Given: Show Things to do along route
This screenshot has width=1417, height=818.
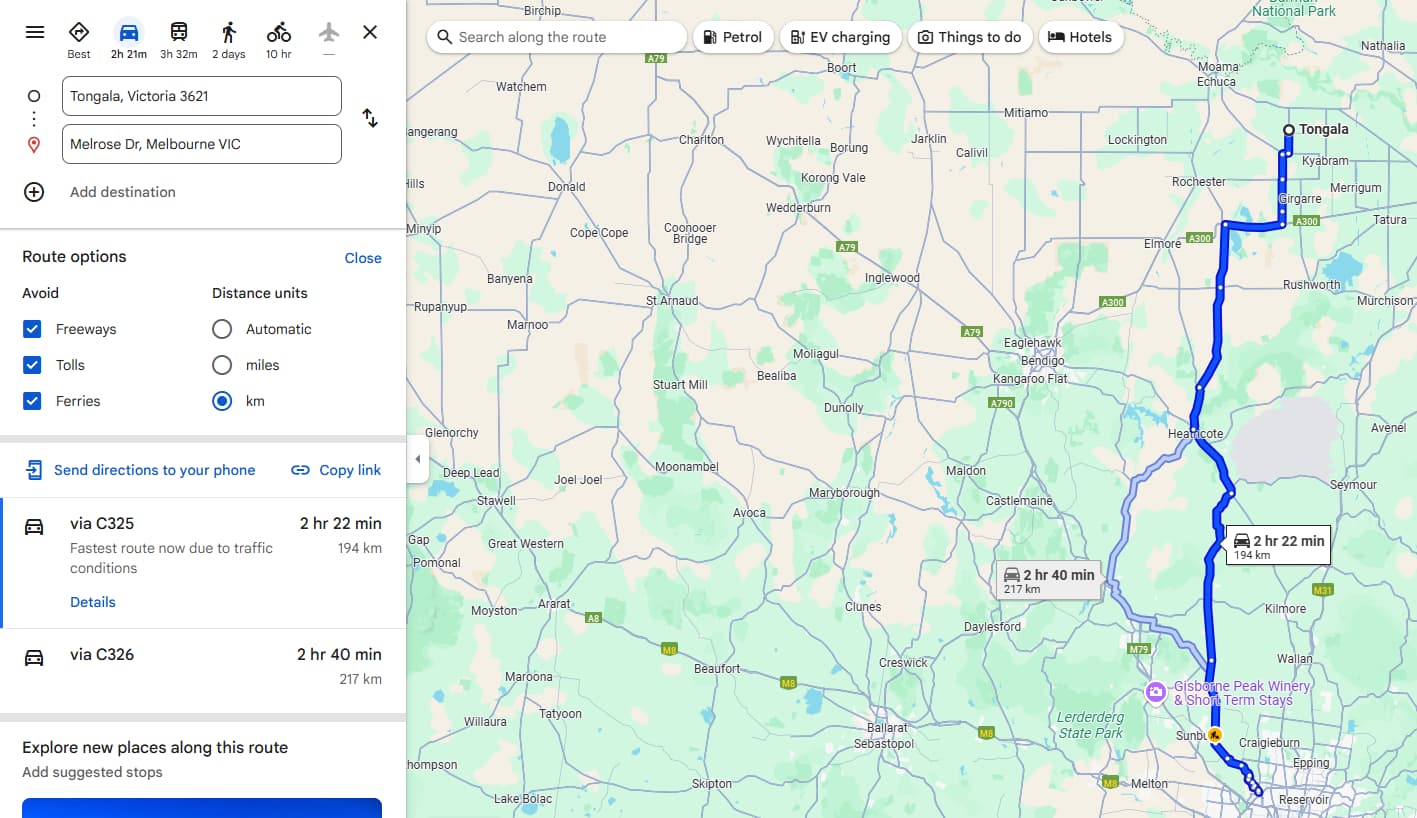Looking at the screenshot, I should point(969,37).
